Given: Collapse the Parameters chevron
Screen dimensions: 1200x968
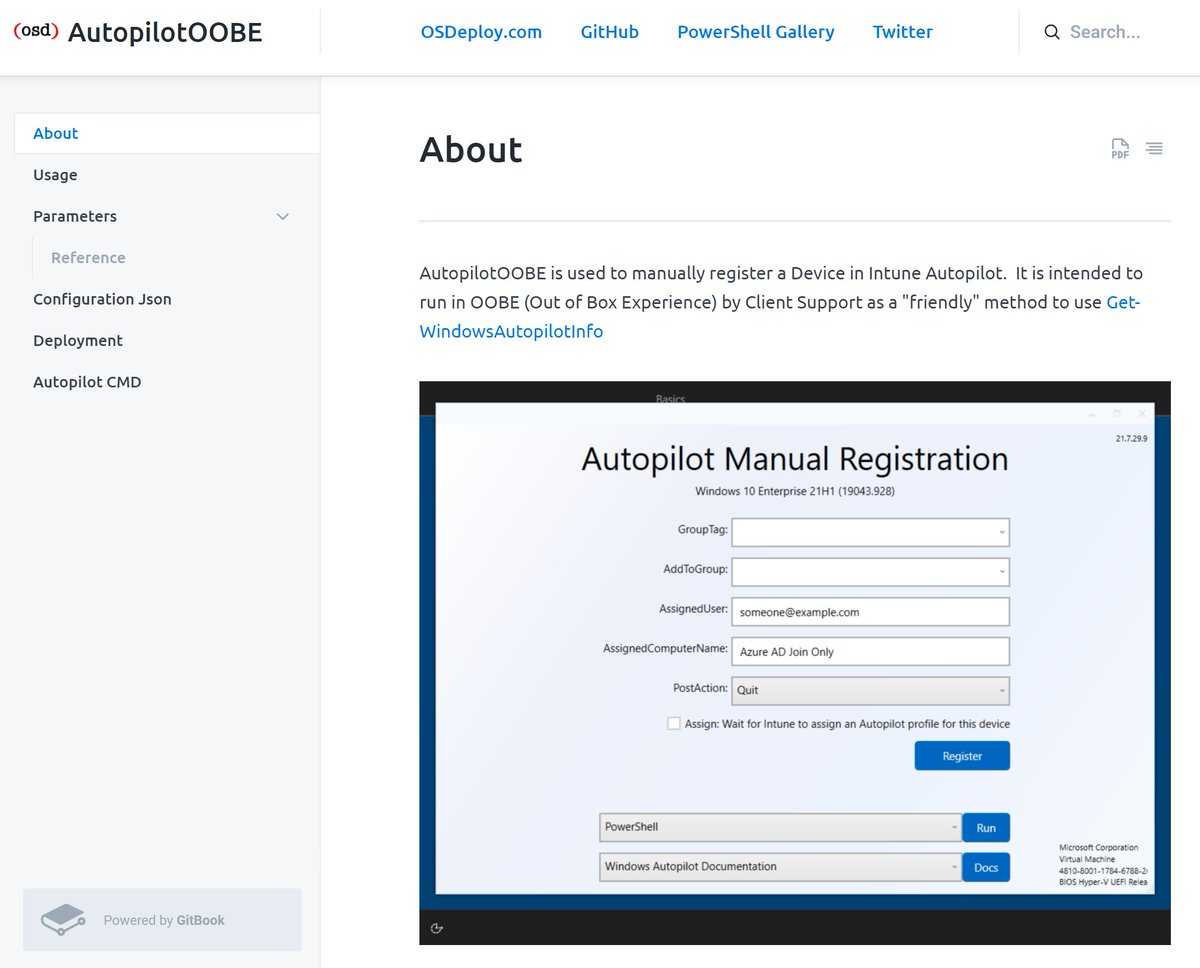Looking at the screenshot, I should tap(283, 216).
